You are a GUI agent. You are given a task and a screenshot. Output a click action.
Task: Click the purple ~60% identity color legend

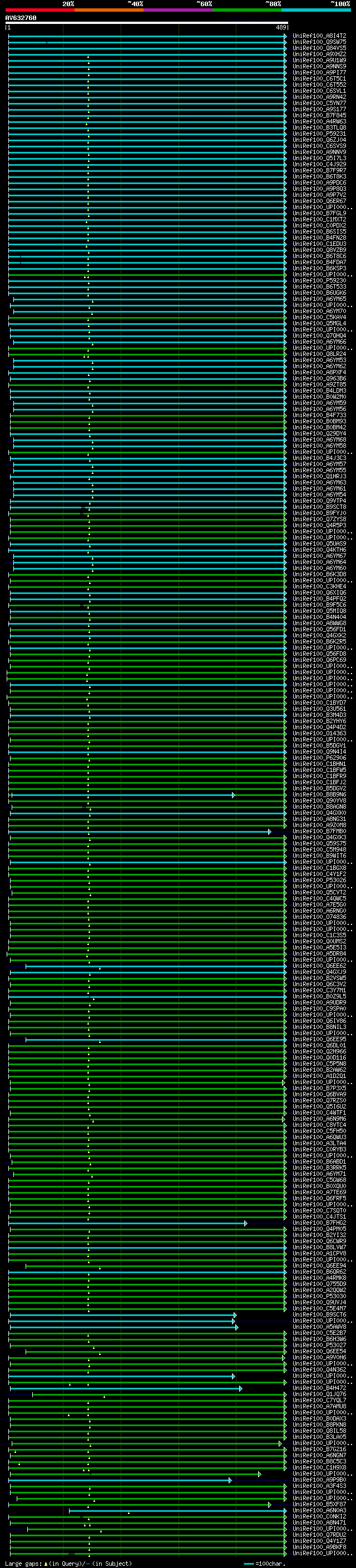click(x=177, y=10)
